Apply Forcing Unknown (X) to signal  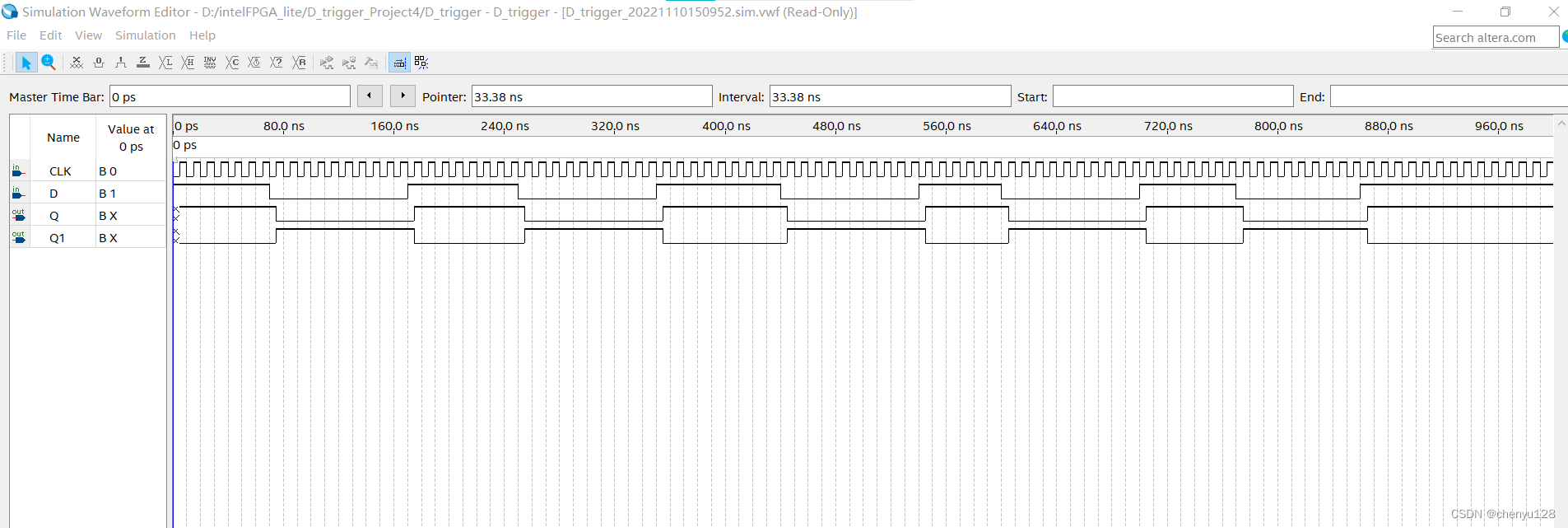pyautogui.click(x=77, y=63)
